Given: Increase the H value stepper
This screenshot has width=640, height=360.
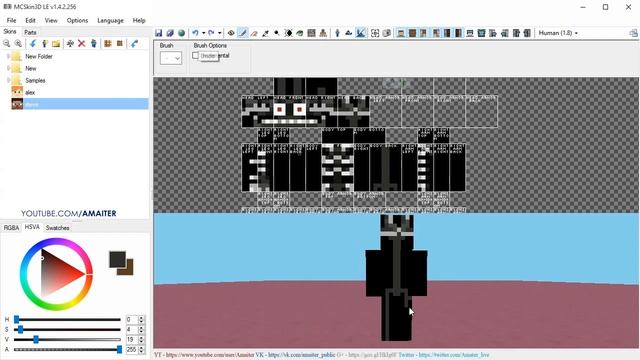Looking at the screenshot, I should 141,318.
